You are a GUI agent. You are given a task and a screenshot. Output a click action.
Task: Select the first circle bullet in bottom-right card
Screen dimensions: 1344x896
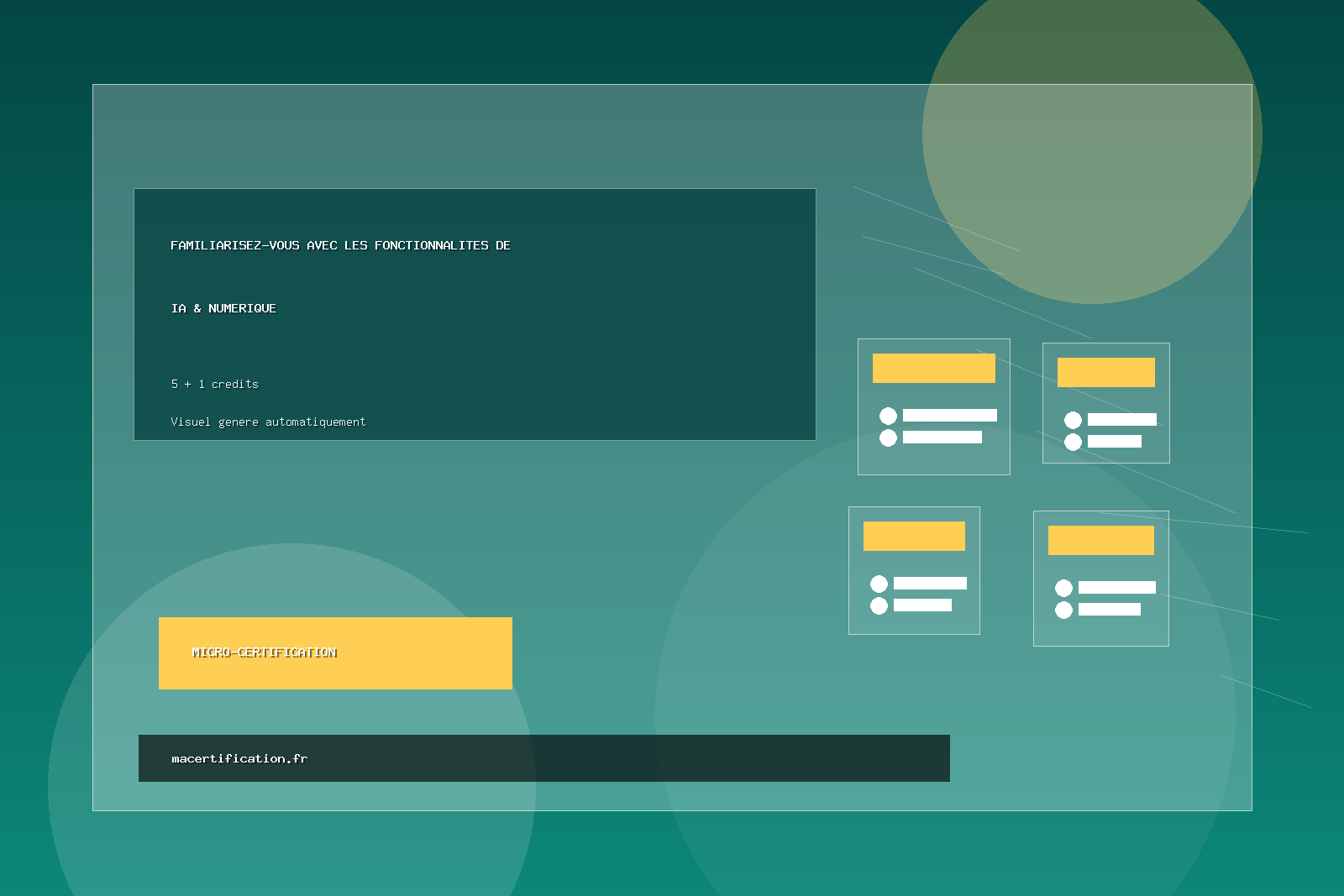[1063, 588]
